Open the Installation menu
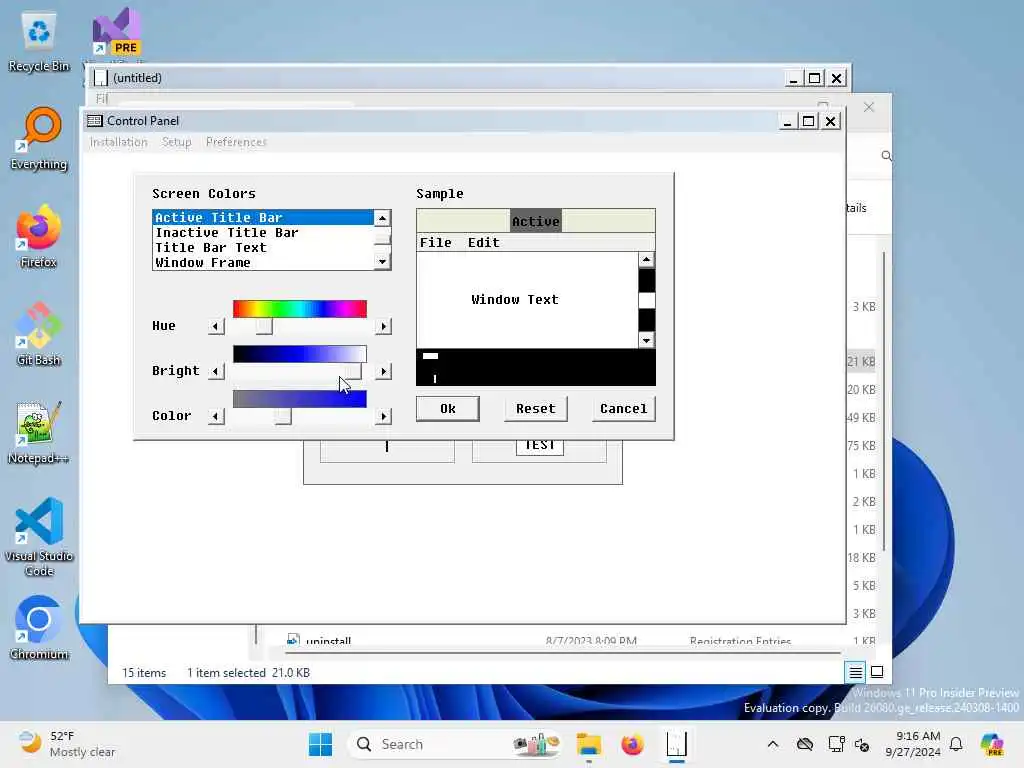The width and height of the screenshot is (1024, 768). tap(118, 142)
